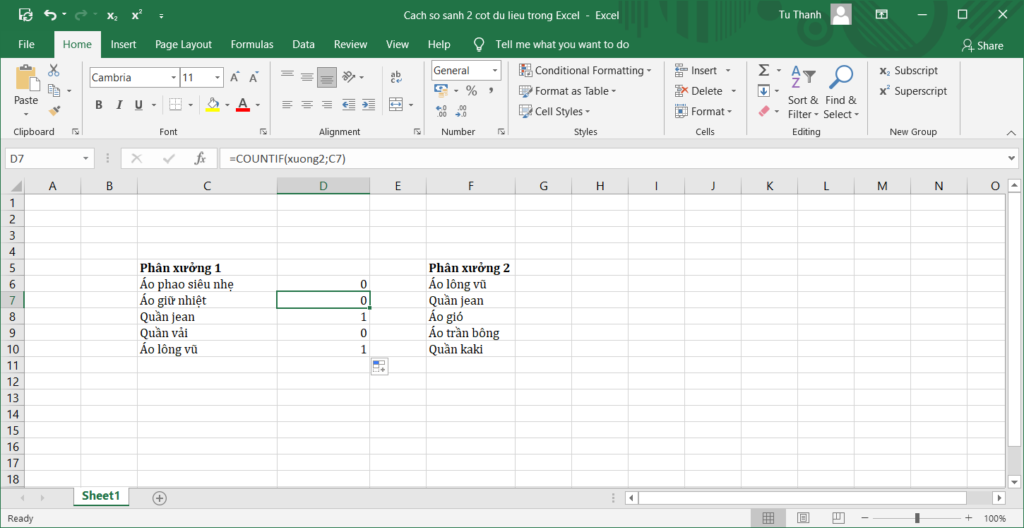The width and height of the screenshot is (1024, 528).
Task: Open the Conditional Formatting dropdown
Action: pyautogui.click(x=586, y=71)
